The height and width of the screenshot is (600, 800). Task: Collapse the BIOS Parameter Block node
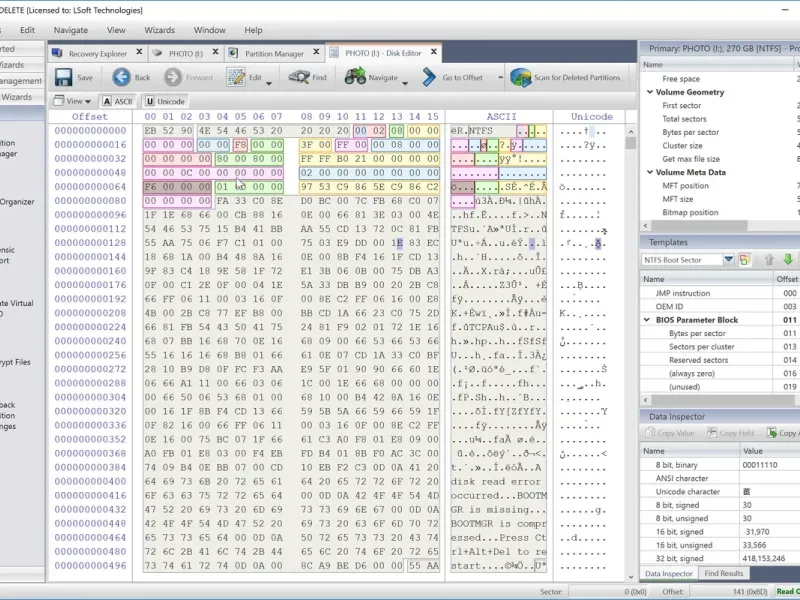point(648,320)
